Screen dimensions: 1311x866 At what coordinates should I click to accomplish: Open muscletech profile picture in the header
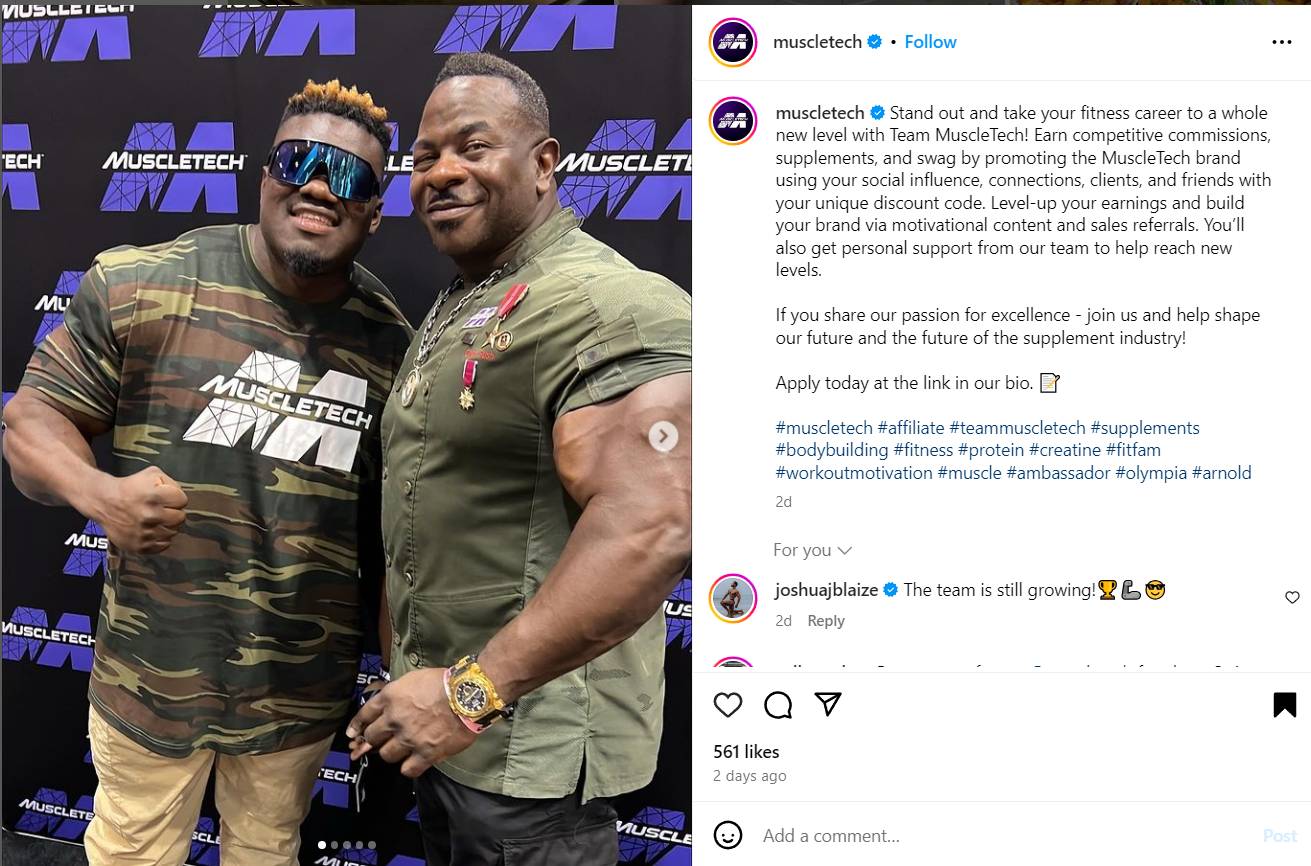click(733, 42)
